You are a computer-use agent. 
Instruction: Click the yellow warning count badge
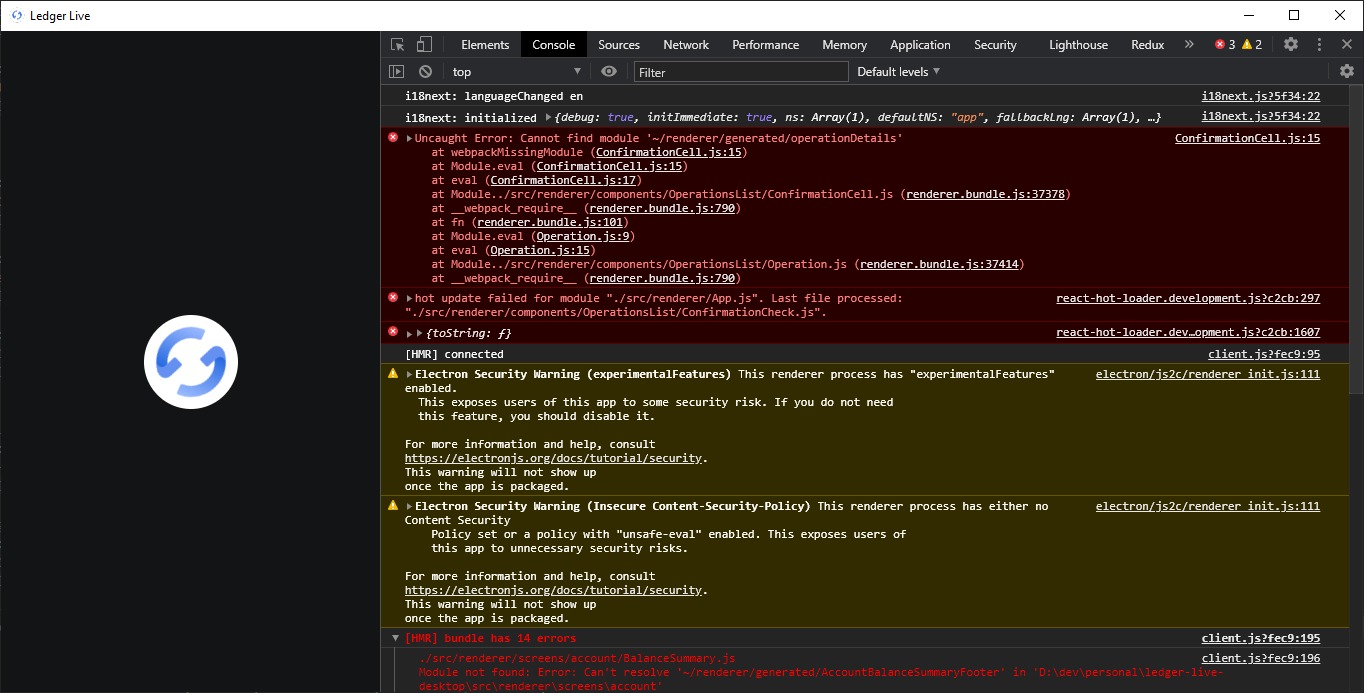click(1252, 44)
